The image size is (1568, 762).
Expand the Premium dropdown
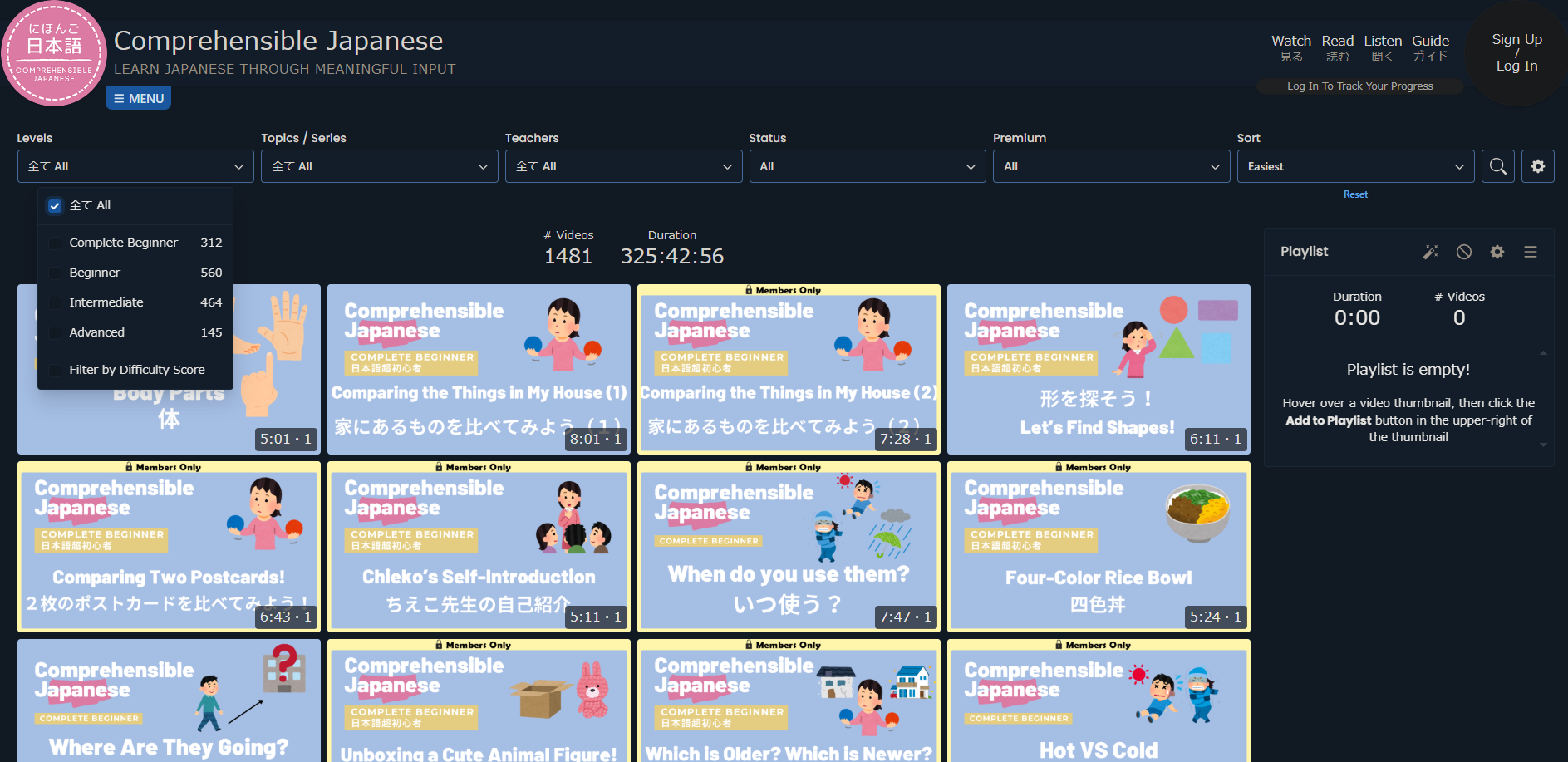pos(1112,166)
